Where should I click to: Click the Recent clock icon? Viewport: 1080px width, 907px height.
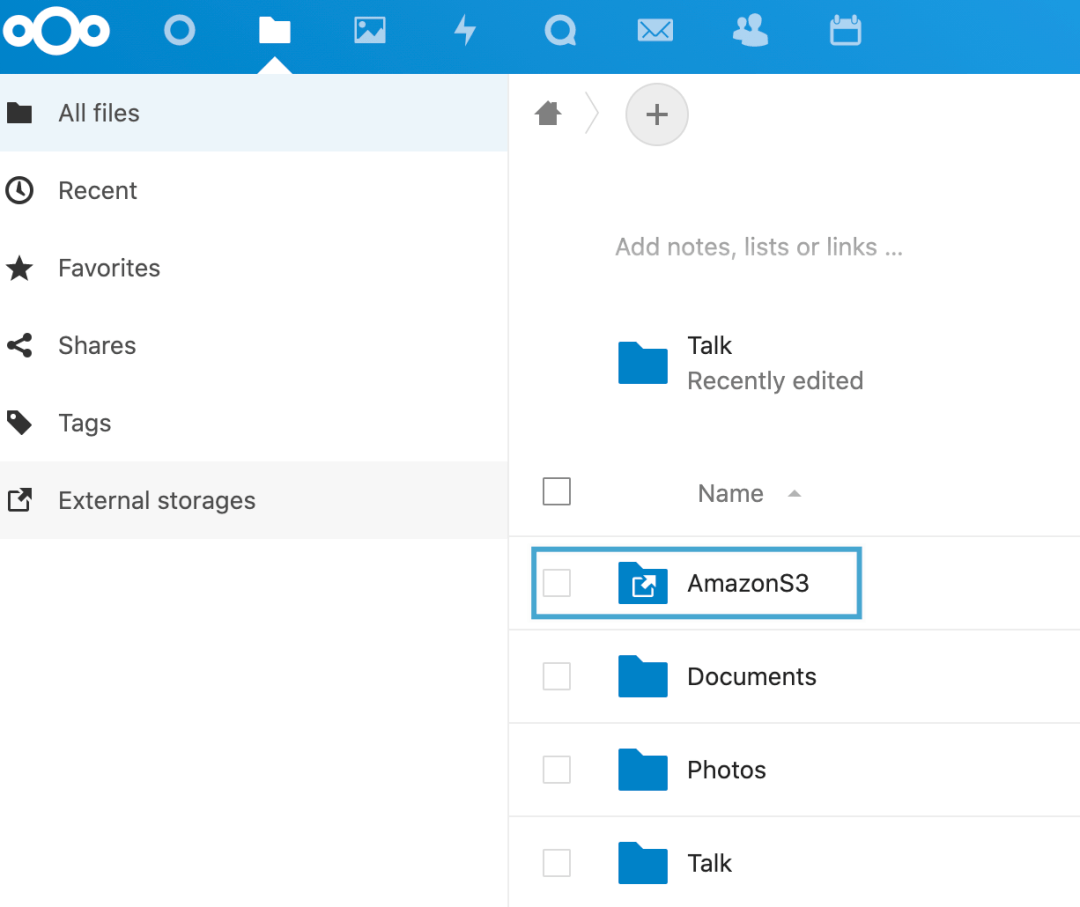[19, 190]
